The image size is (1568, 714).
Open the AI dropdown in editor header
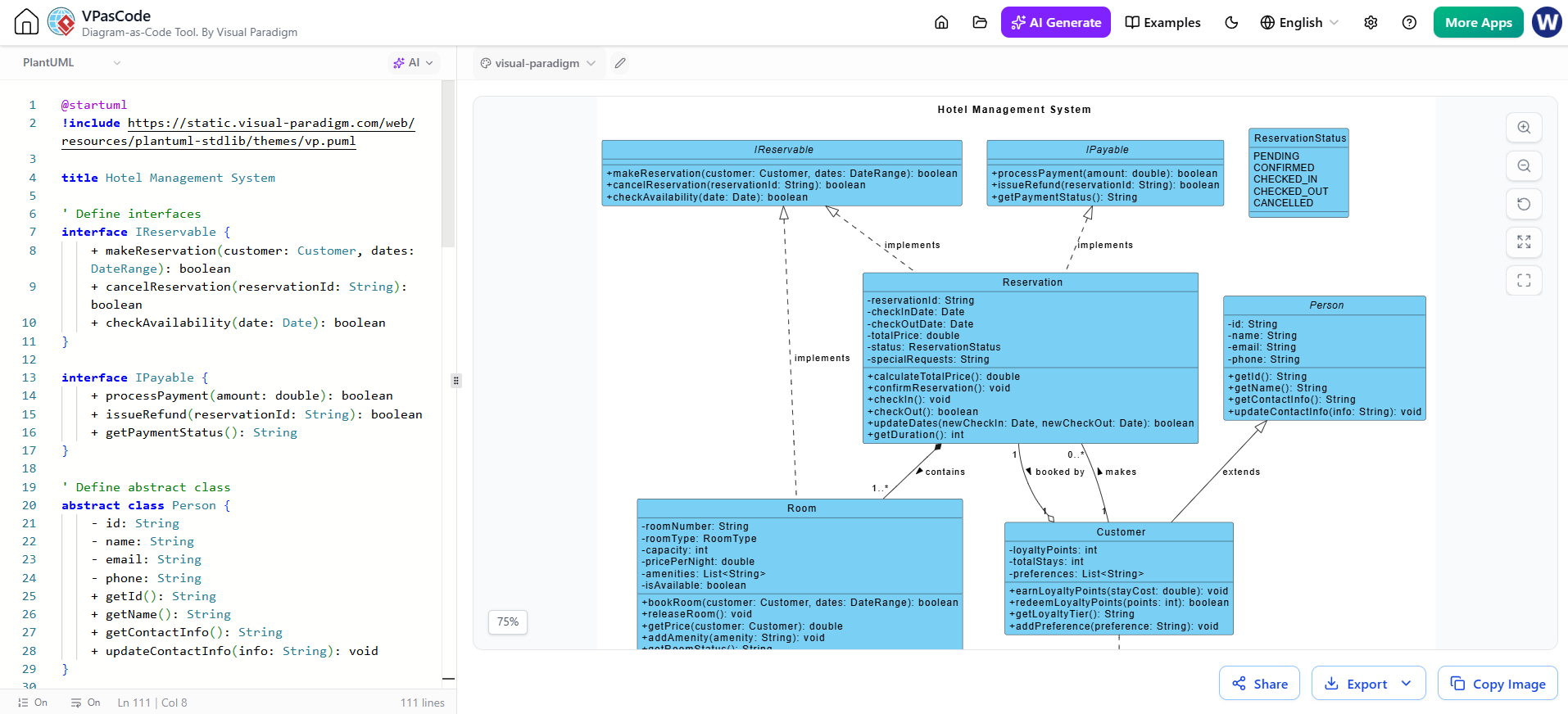click(x=413, y=62)
